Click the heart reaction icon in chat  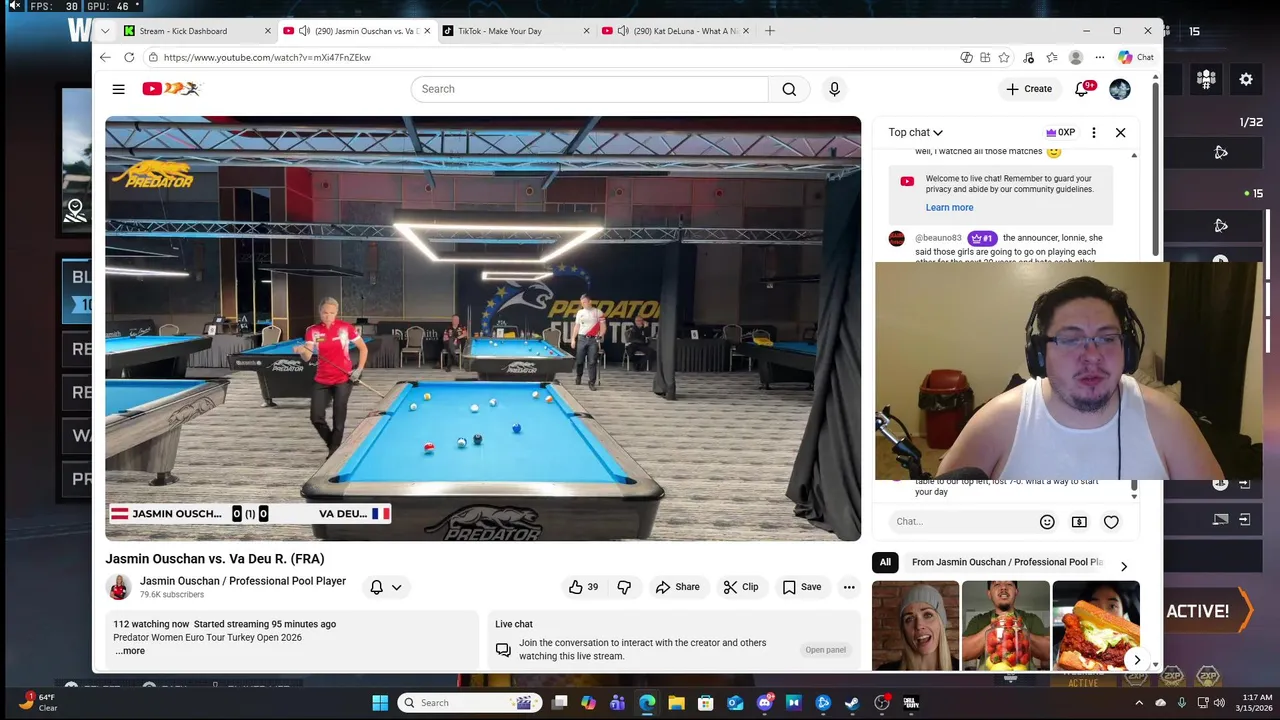1111,521
